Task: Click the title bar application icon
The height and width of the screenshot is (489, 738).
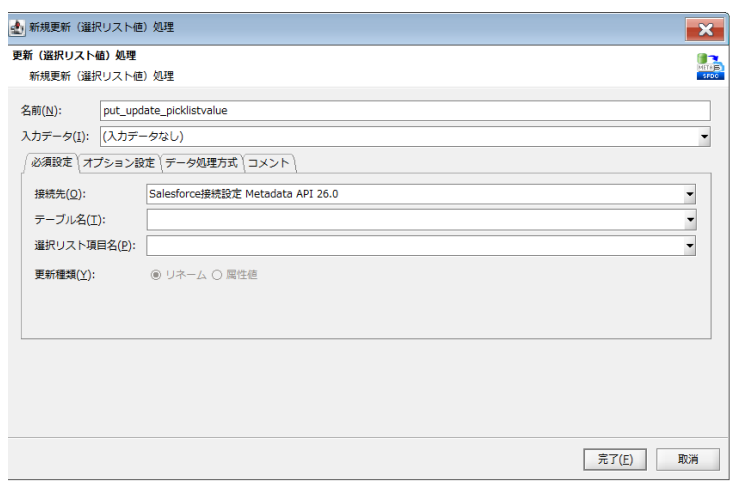Action: (x=17, y=27)
